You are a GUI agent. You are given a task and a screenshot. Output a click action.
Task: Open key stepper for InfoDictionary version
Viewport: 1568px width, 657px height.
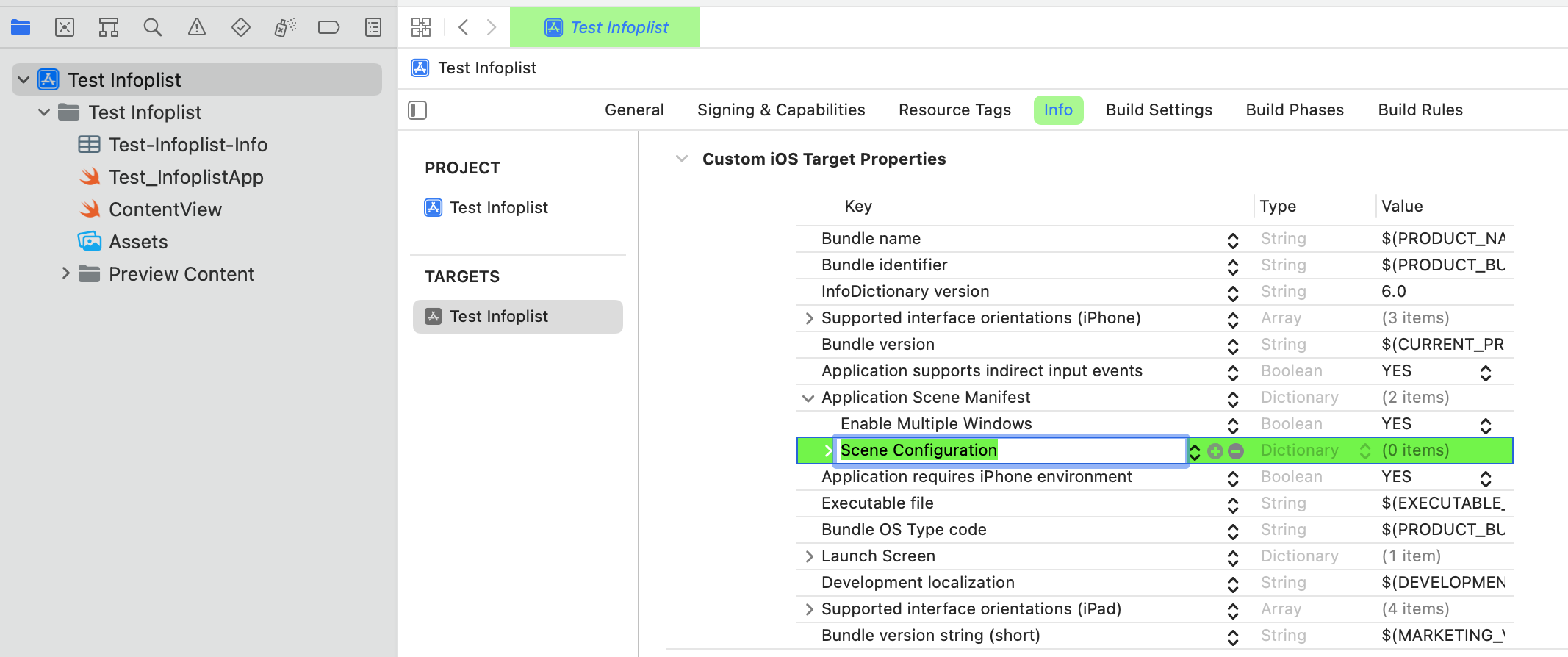[1233, 293]
